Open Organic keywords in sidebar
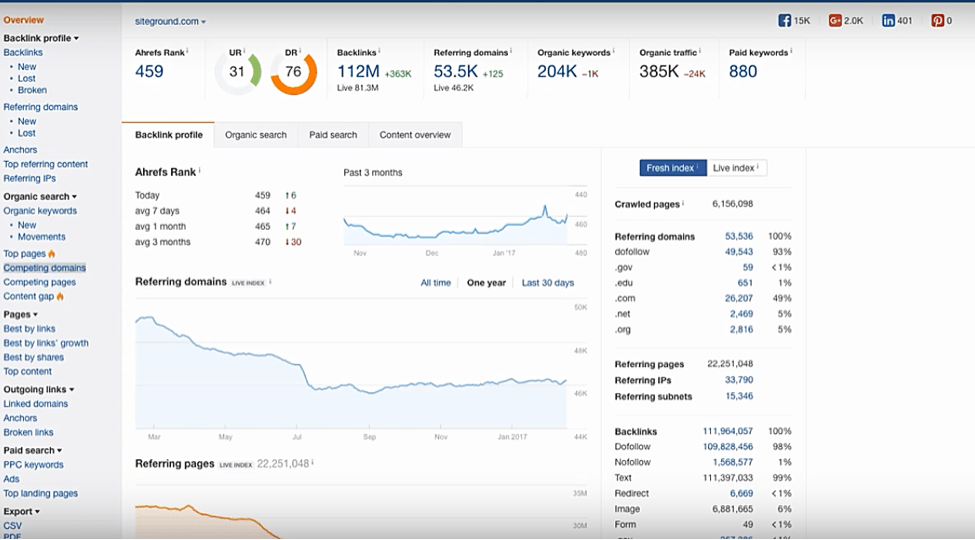The height and width of the screenshot is (540, 975). [40, 211]
